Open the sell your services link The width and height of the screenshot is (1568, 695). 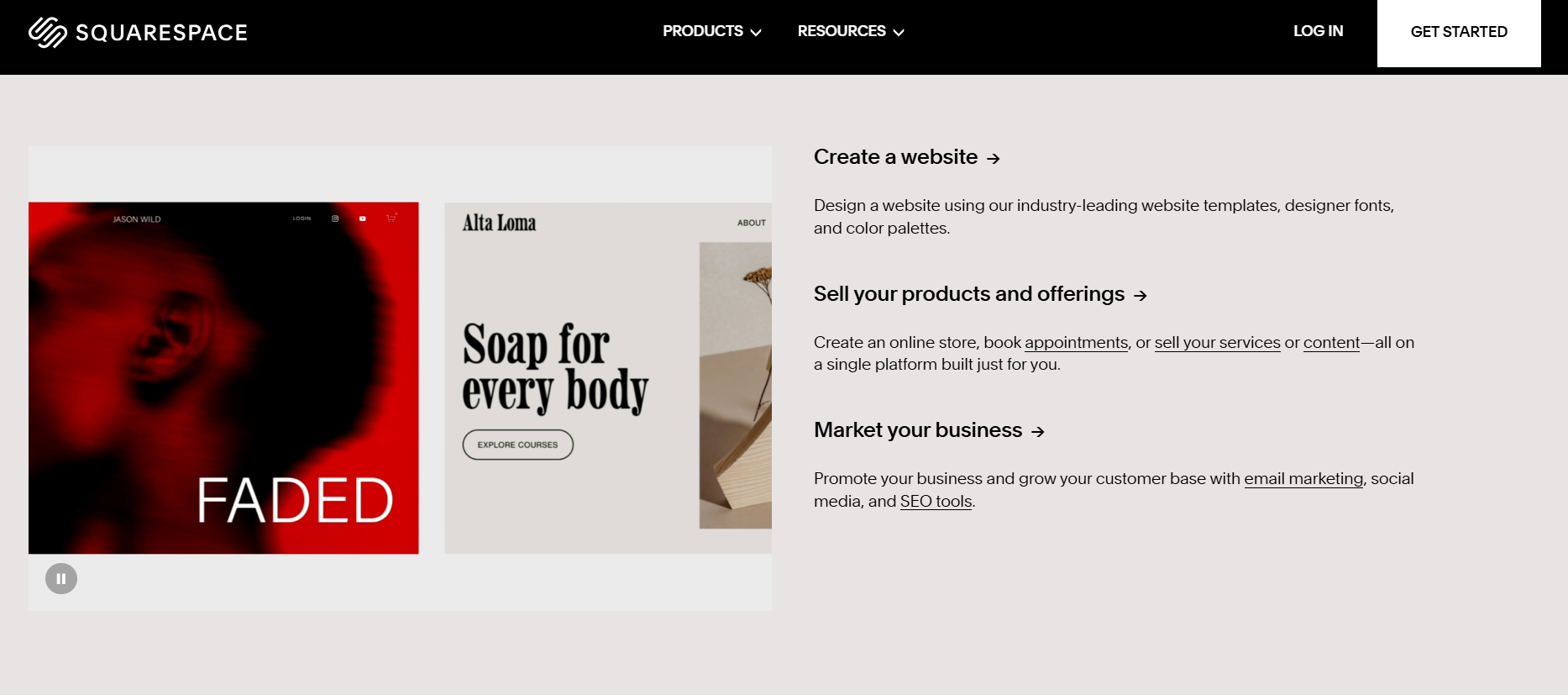click(x=1217, y=342)
